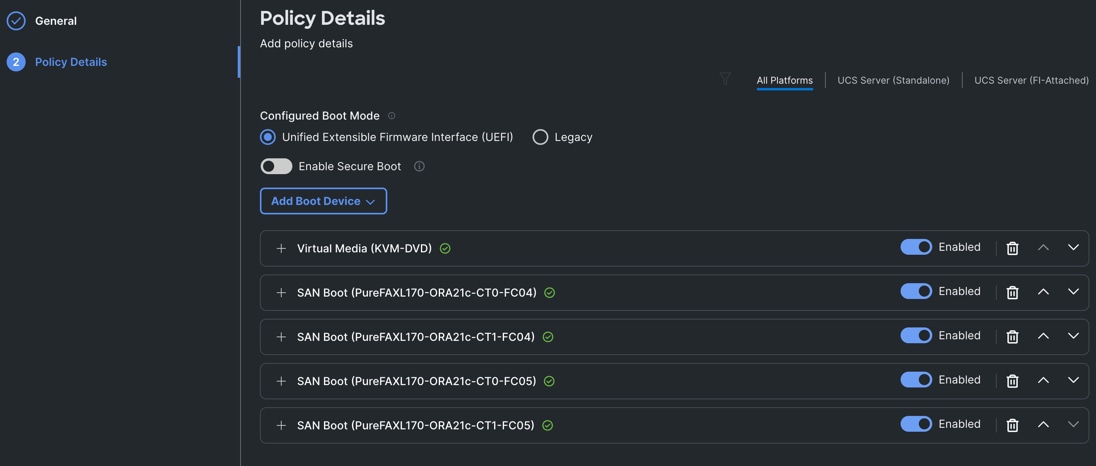Switch to UCS Server (FI-Attached) tab
The height and width of the screenshot is (466, 1096).
[1031, 80]
